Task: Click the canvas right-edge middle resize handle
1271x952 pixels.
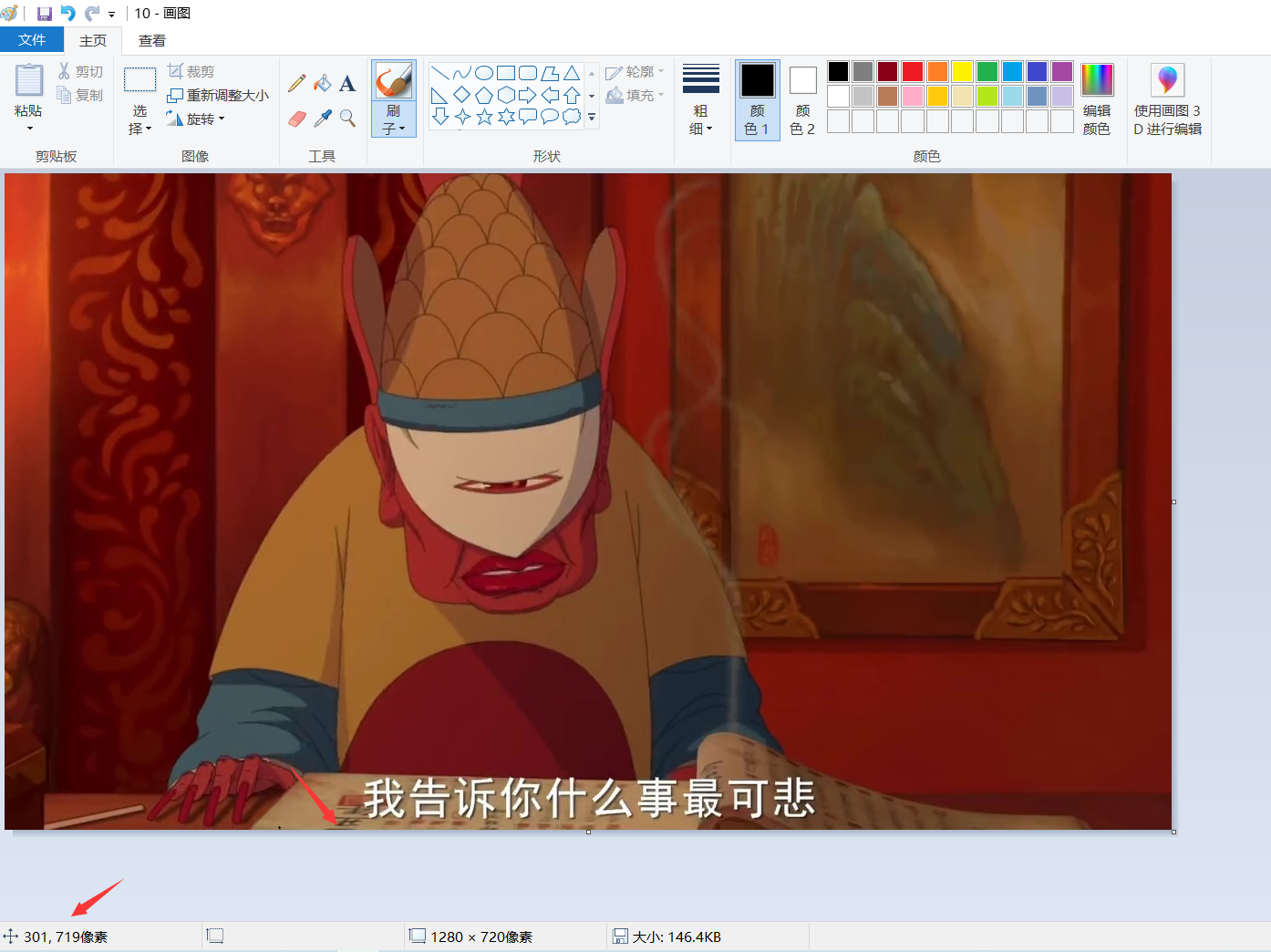Action: (x=1173, y=502)
